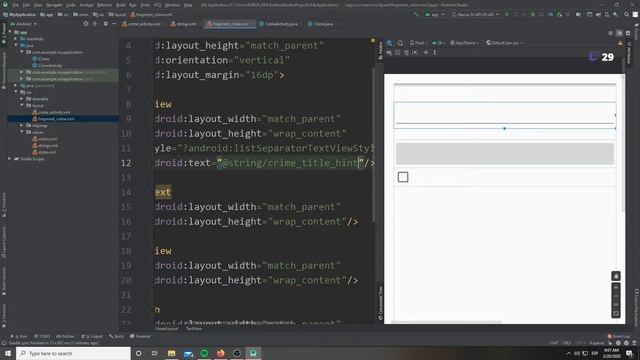Collapse the values folder in project tree
Screen dimensions: 640x360
point(22,132)
